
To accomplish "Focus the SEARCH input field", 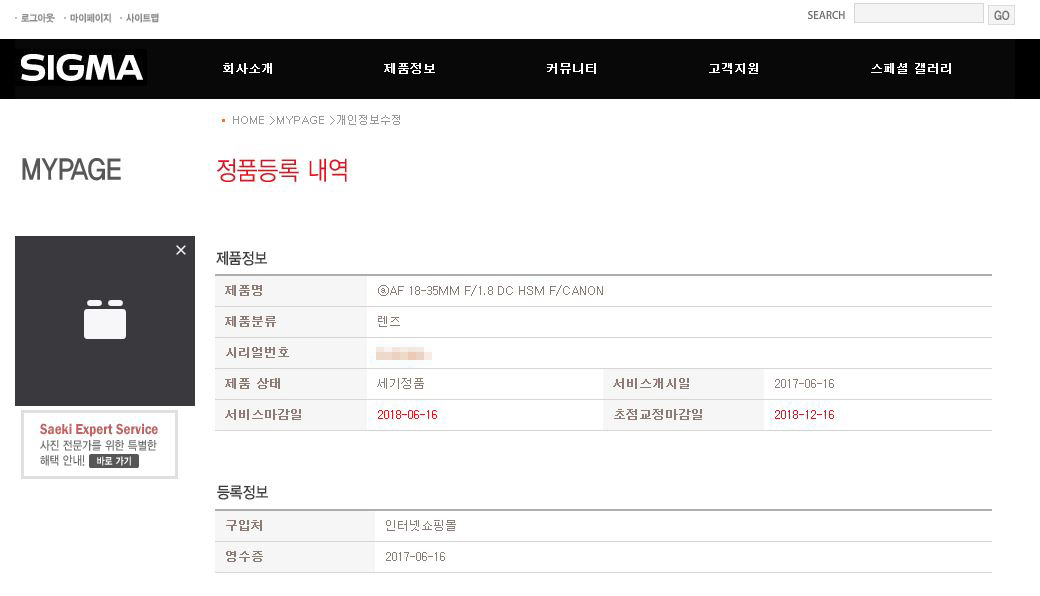I will point(919,14).
